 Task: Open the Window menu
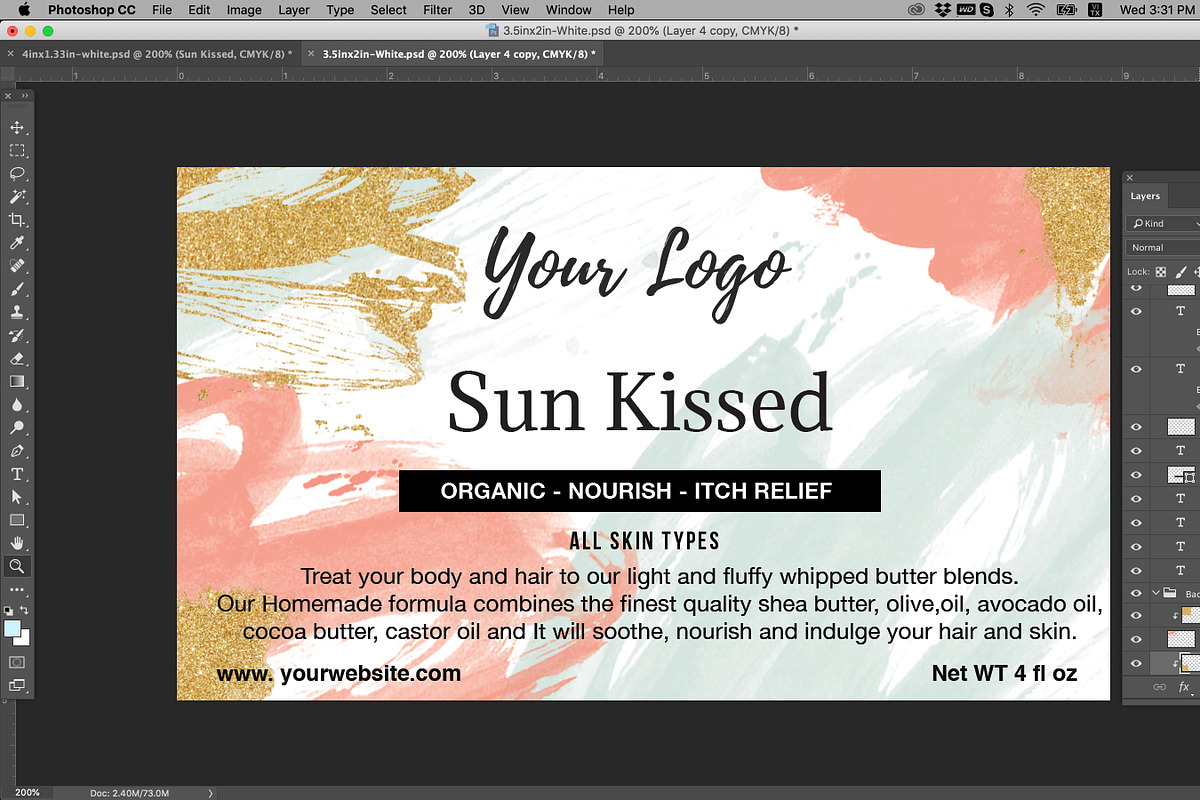click(x=568, y=10)
